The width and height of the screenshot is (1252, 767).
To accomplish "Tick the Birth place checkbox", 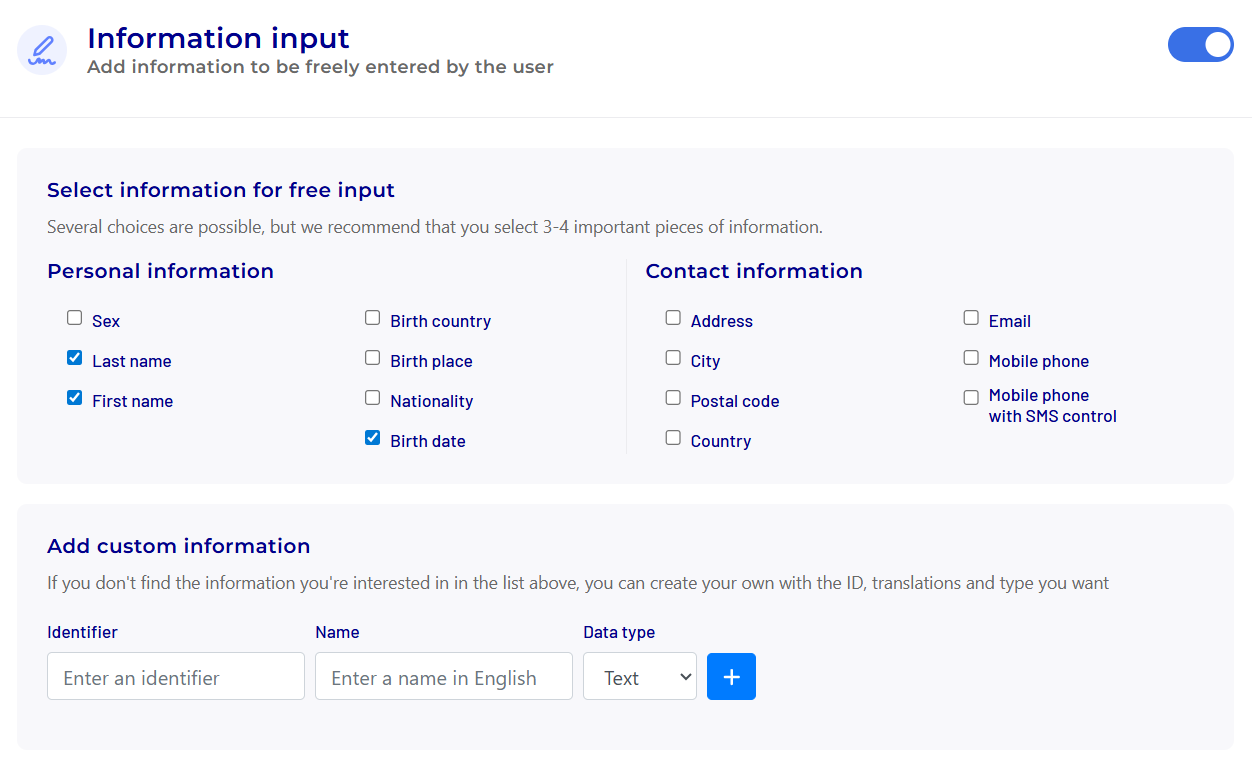I will pos(373,358).
